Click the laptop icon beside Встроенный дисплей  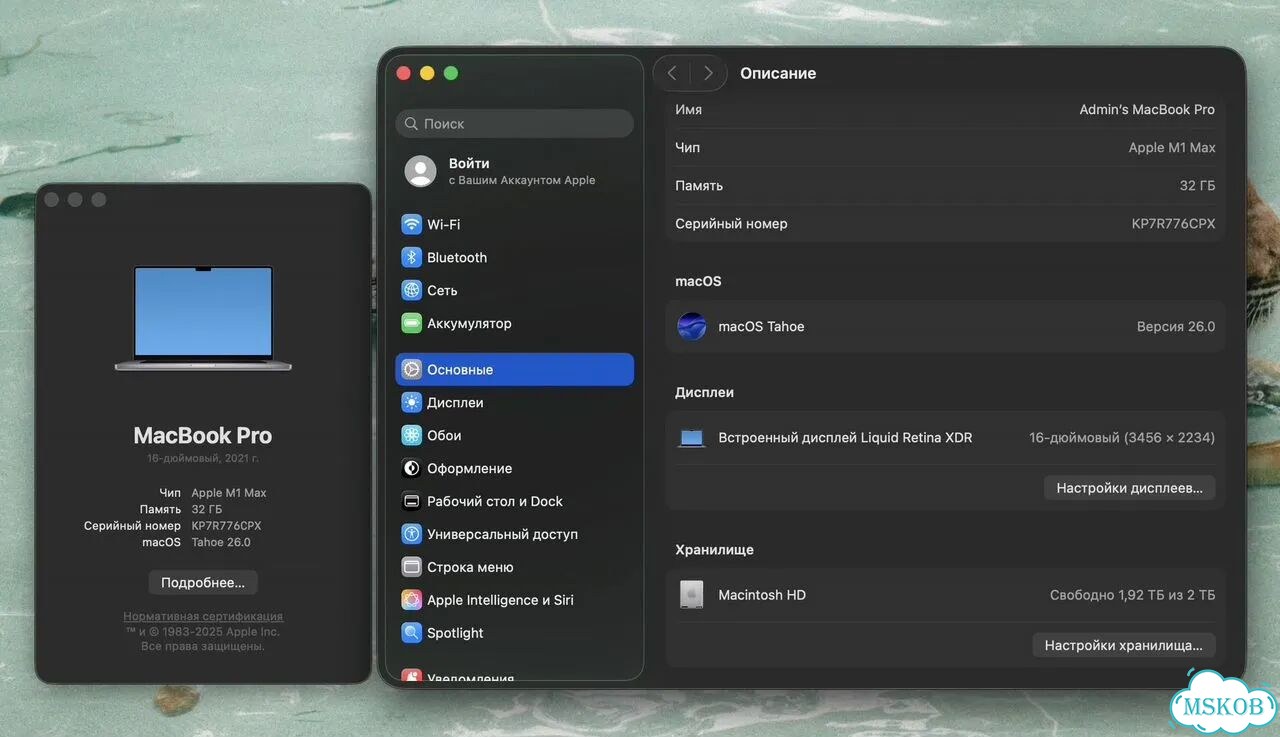click(692, 438)
